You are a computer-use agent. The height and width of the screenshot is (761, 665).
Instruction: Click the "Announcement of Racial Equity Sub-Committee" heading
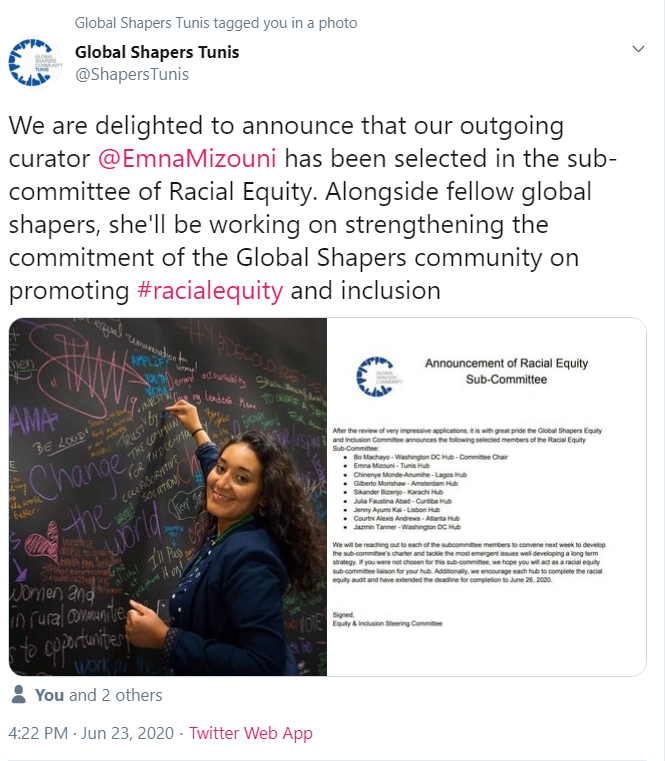[x=506, y=372]
